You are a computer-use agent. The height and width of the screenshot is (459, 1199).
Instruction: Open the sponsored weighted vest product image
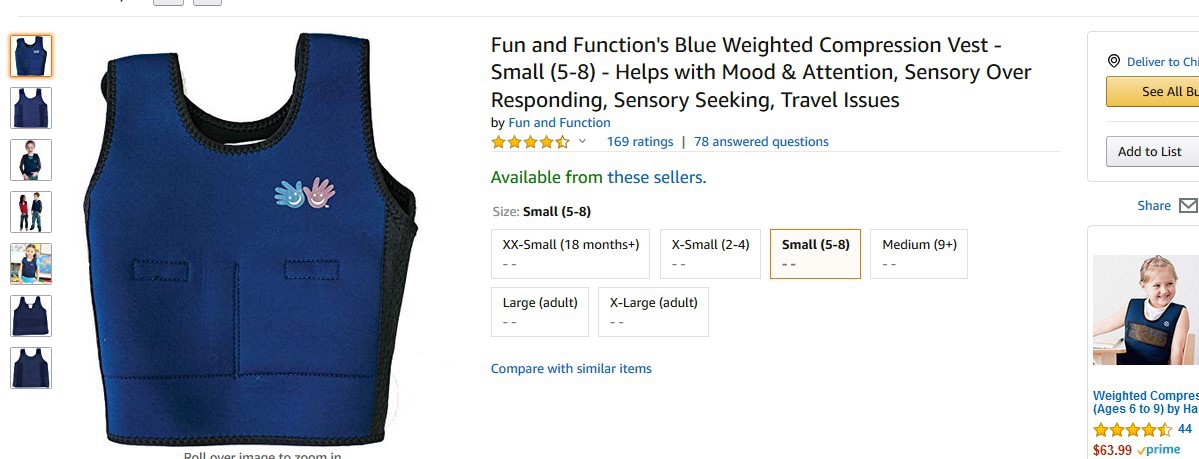pos(1145,310)
